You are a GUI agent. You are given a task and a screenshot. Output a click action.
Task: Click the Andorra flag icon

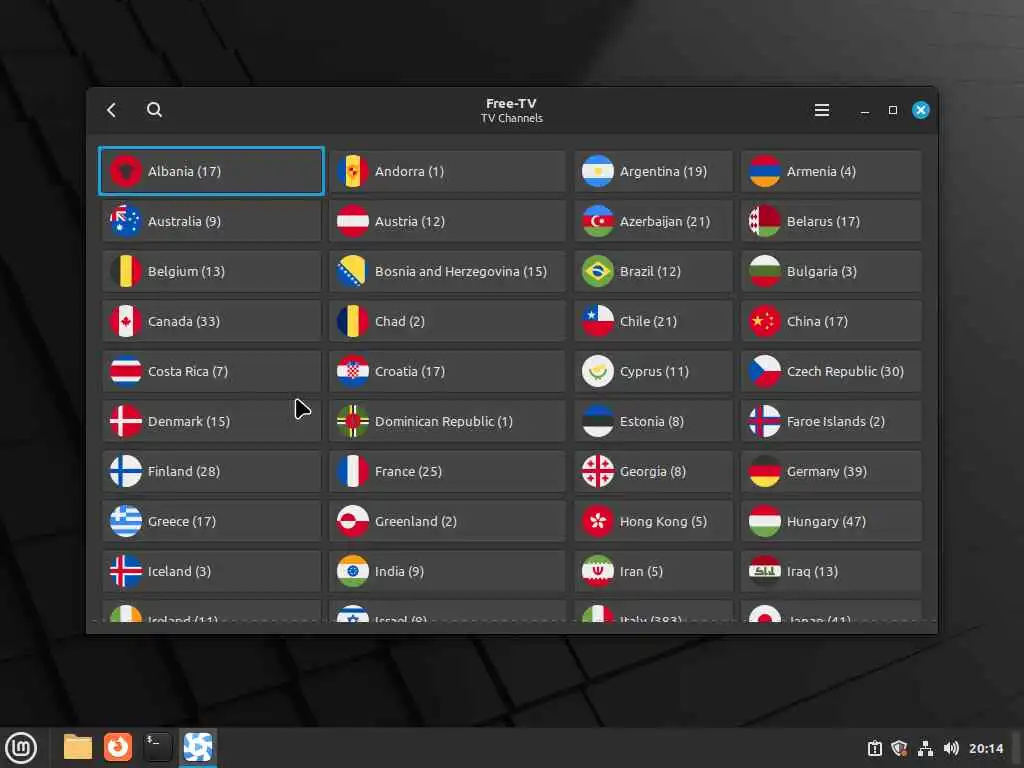click(353, 171)
